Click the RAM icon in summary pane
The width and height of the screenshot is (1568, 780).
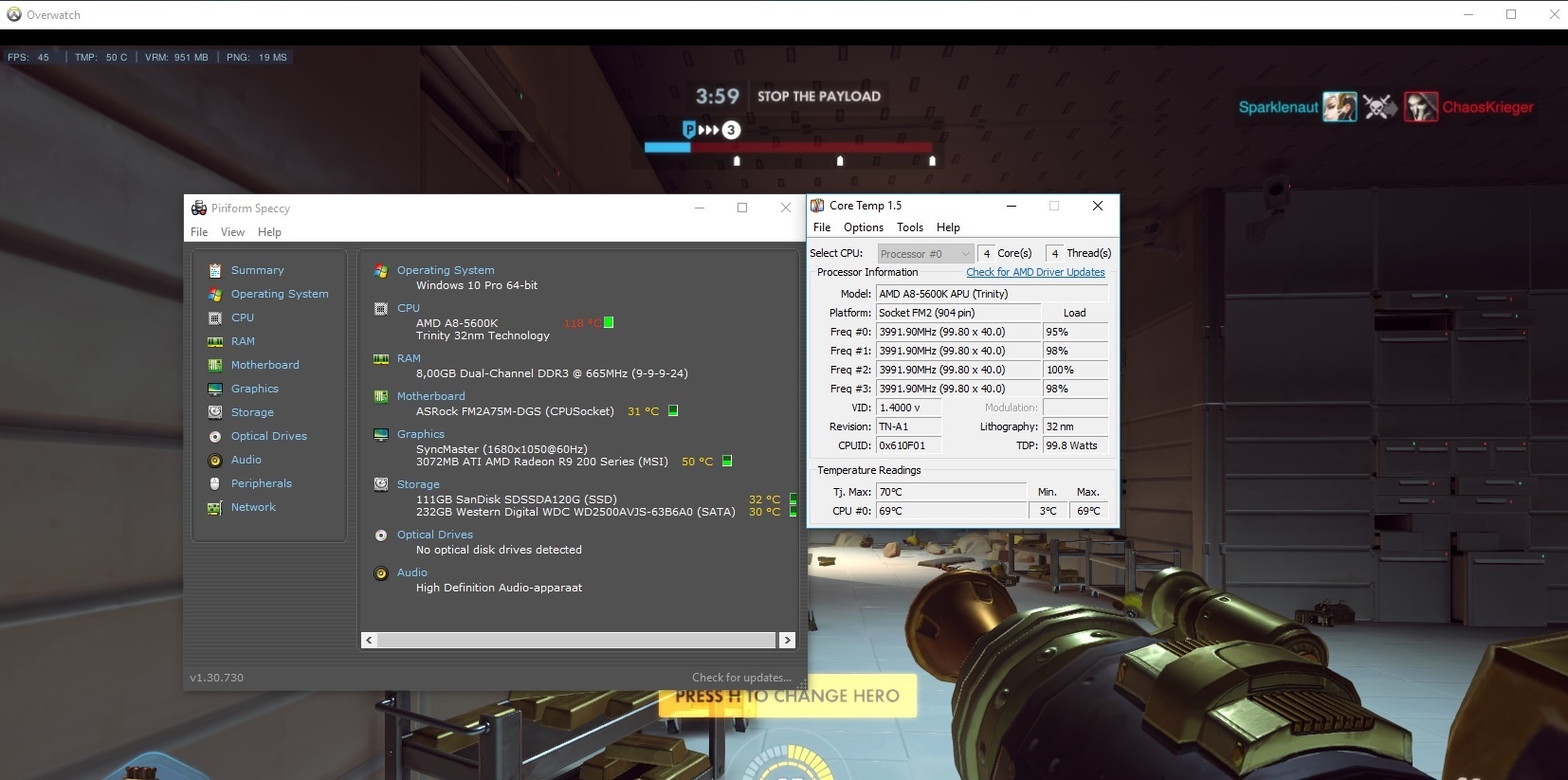tap(381, 358)
